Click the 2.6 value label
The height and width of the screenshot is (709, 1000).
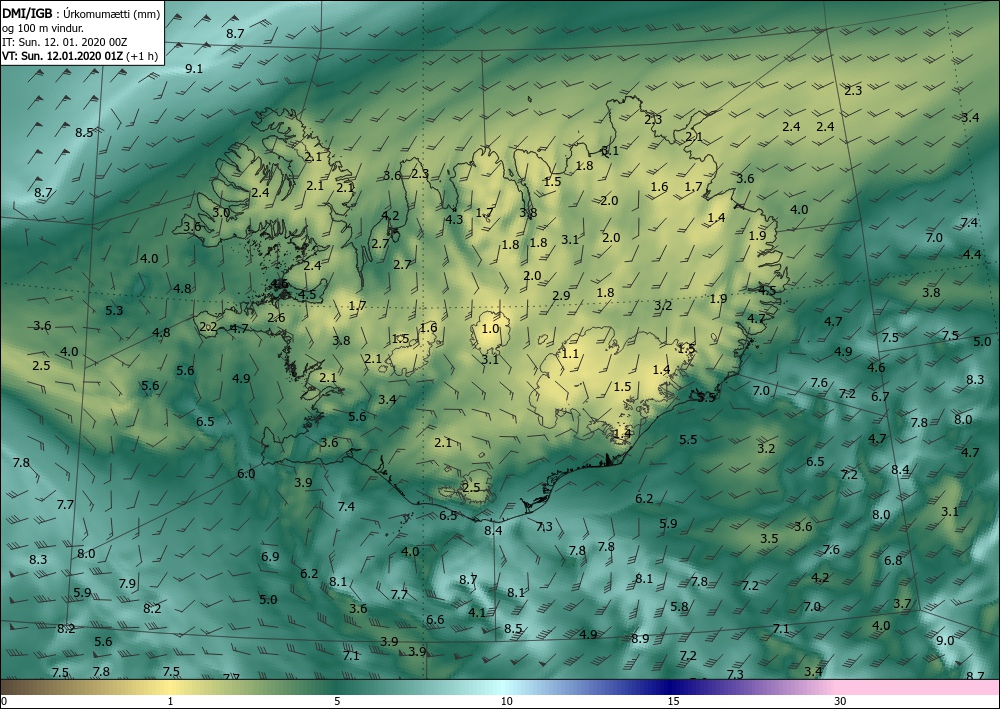(x=276, y=318)
